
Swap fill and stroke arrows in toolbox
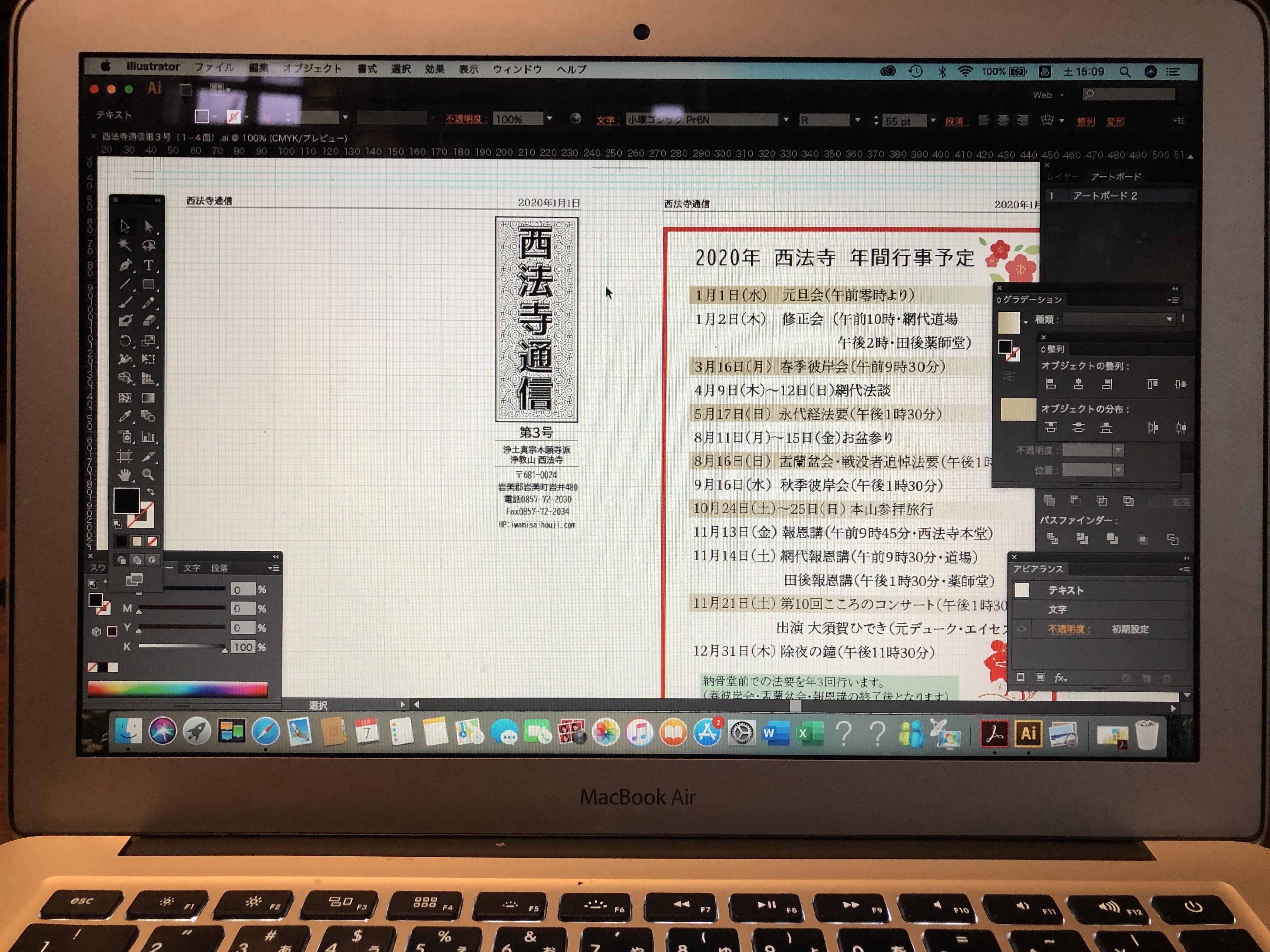click(151, 492)
